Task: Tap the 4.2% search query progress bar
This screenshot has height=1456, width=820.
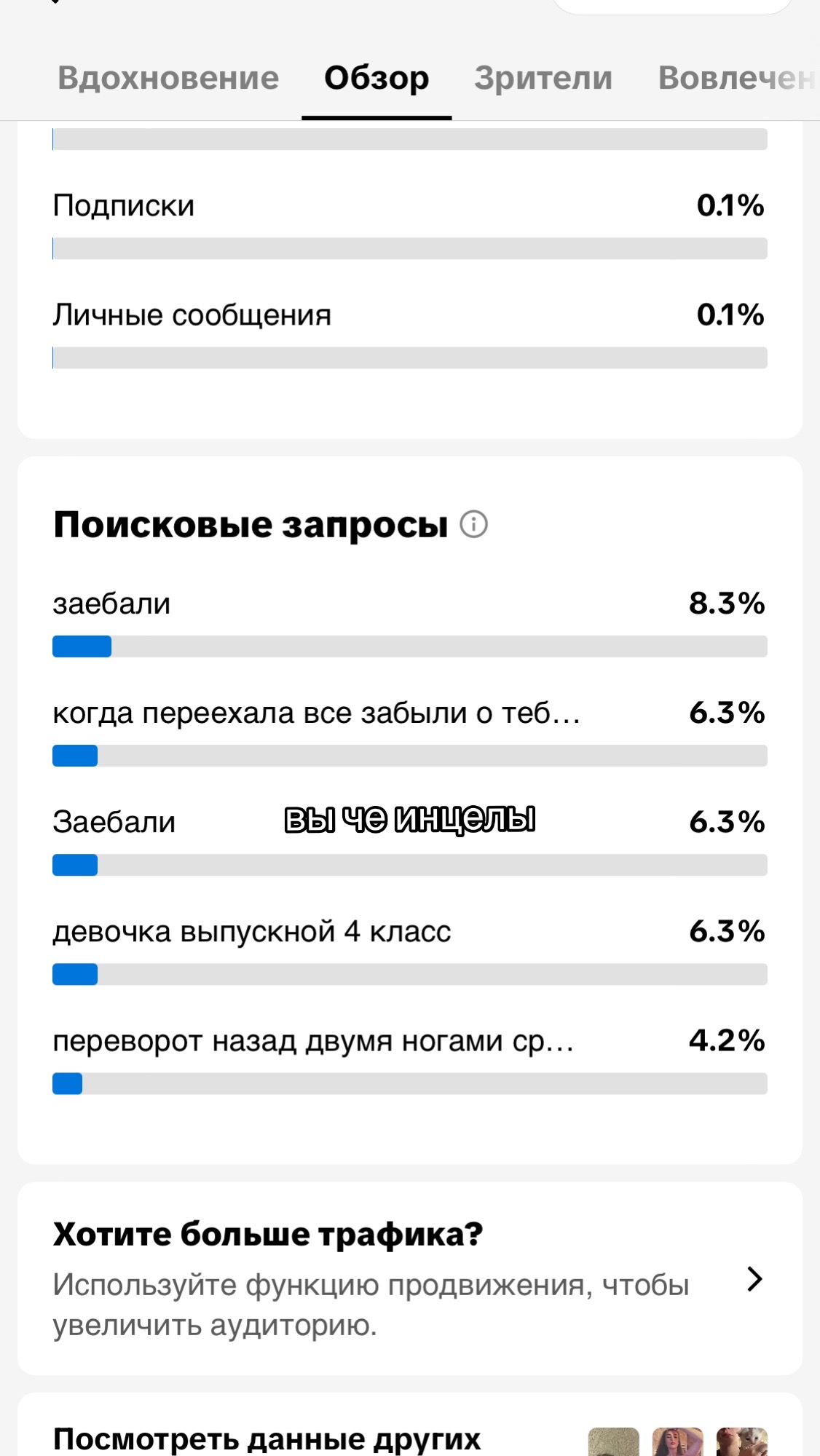Action: 410,1083
